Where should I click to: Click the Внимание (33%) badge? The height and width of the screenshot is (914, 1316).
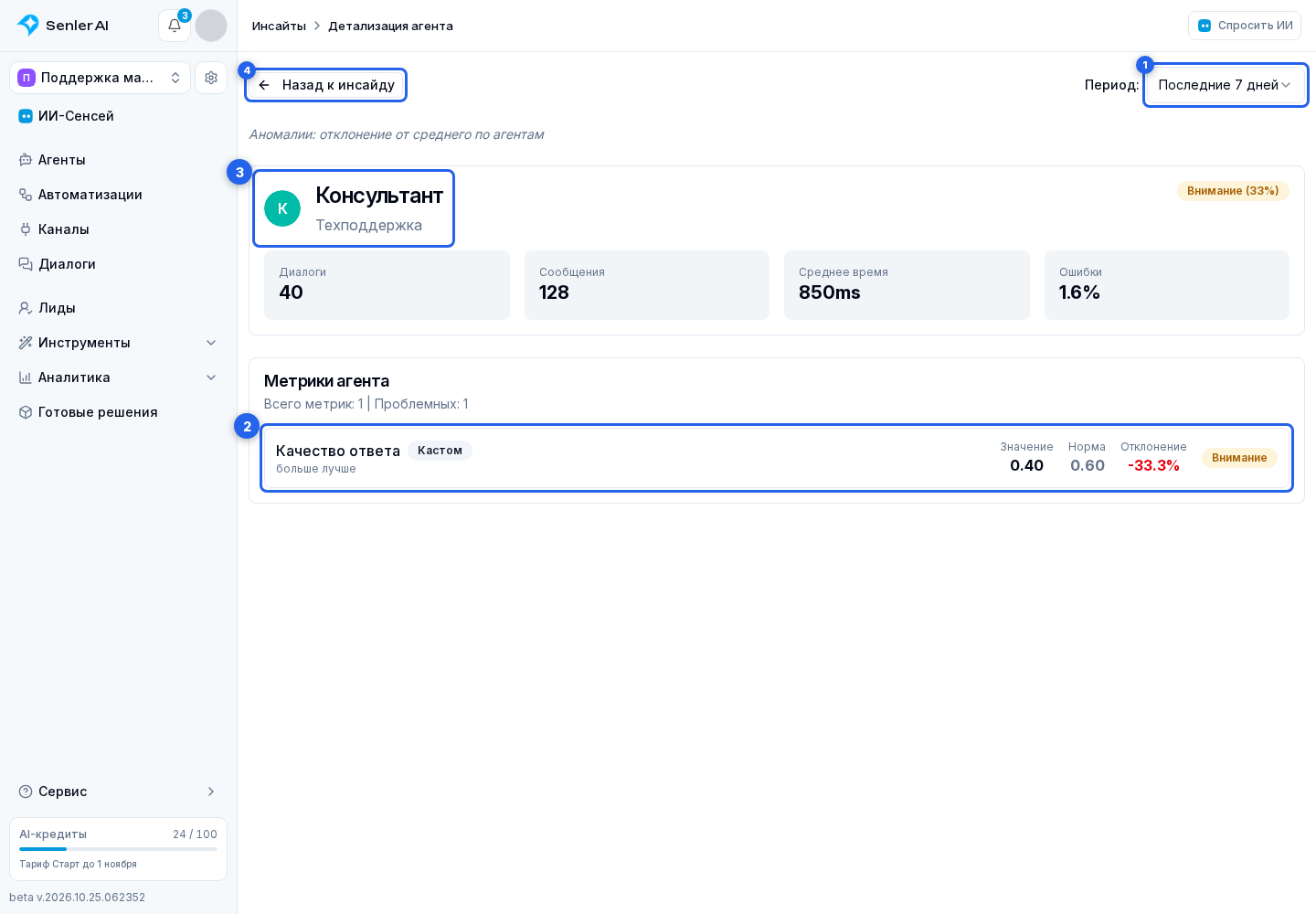1233,191
